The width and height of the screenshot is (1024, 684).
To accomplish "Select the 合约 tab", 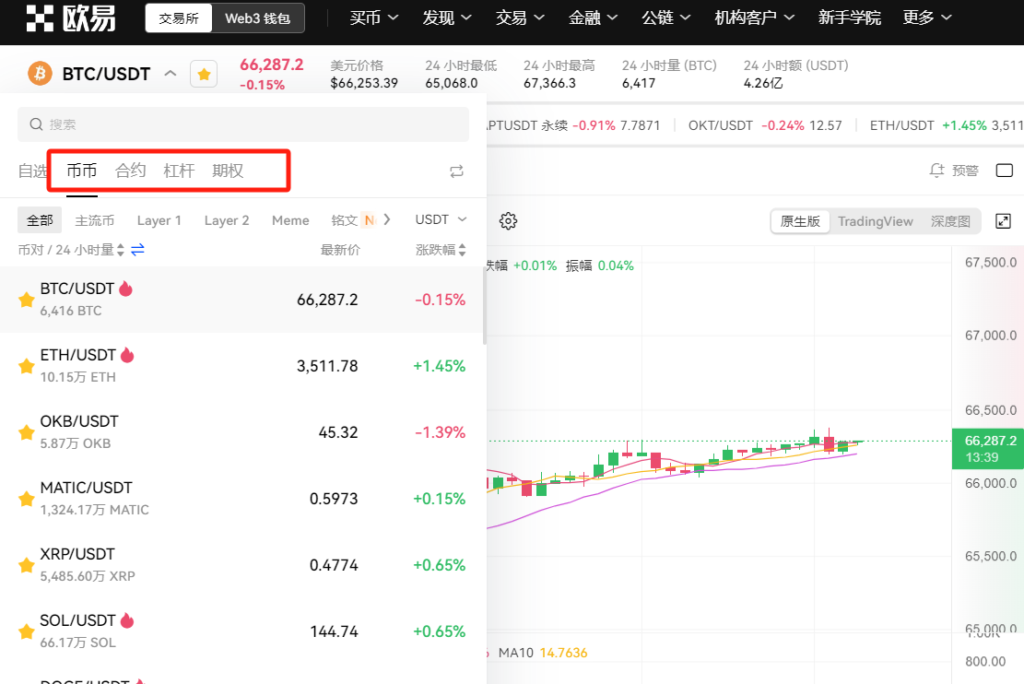I will pos(131,171).
